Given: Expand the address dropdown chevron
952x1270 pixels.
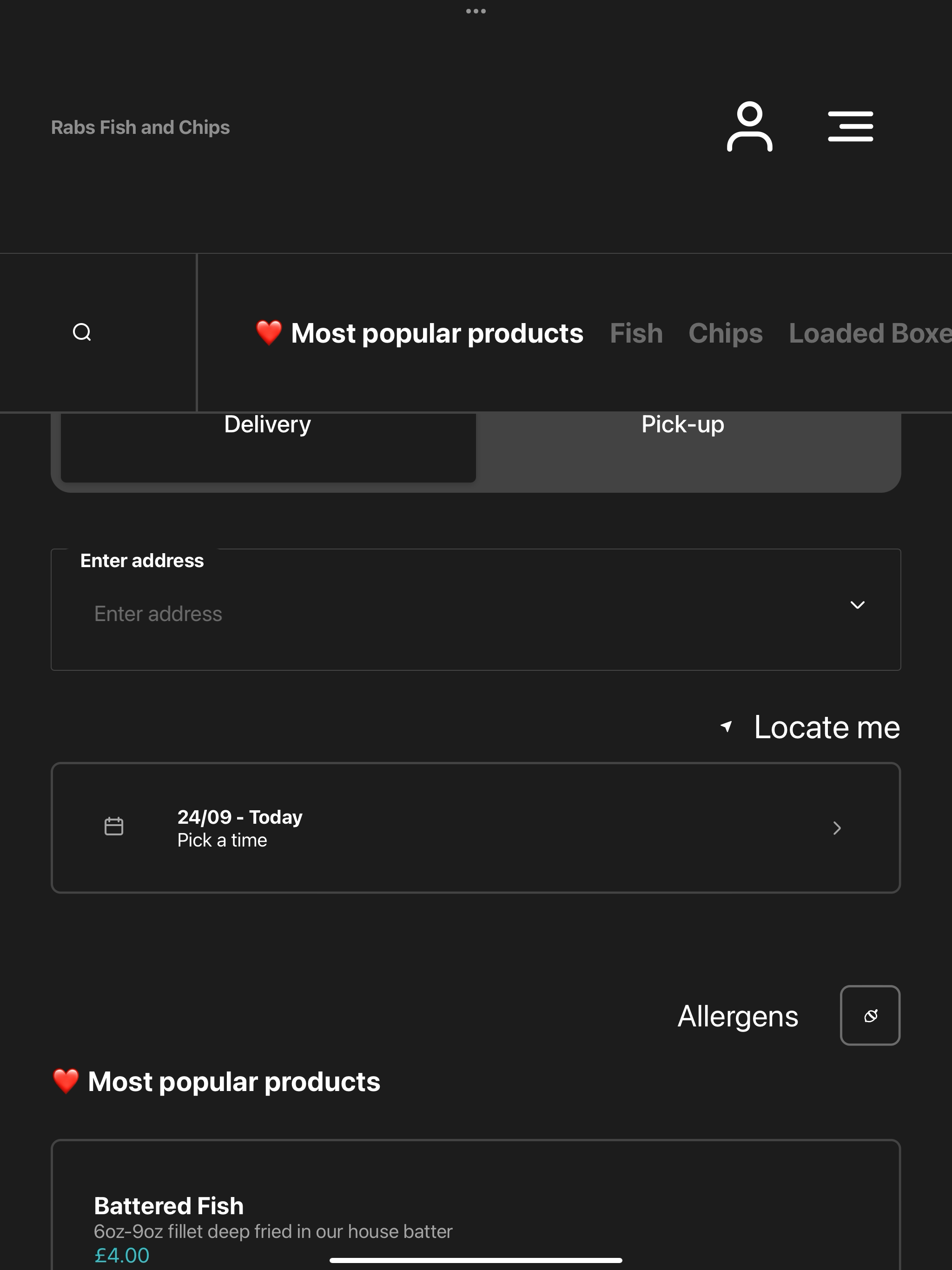Looking at the screenshot, I should (x=857, y=605).
